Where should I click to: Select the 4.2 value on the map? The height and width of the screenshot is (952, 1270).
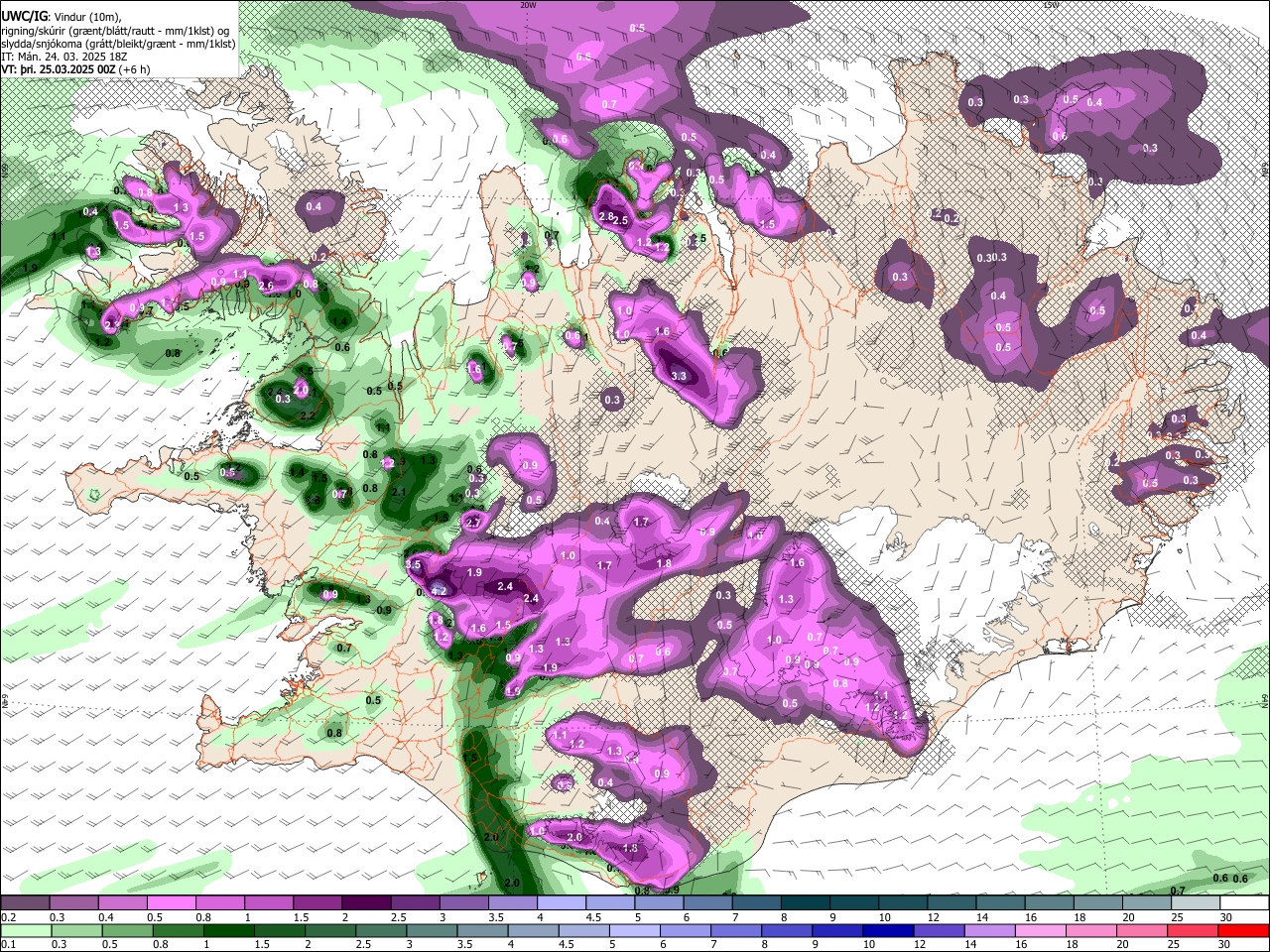(440, 591)
